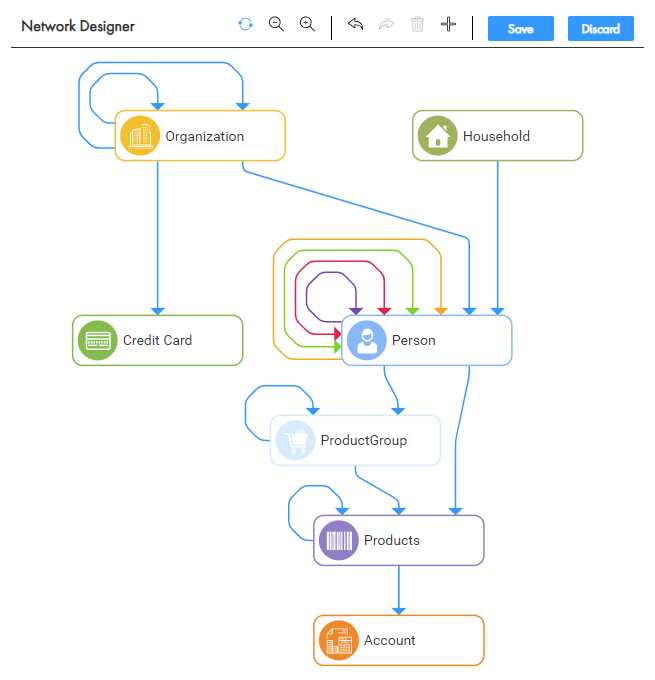
Task: Select the Organization to Credit Card connector
Action: 157,236
